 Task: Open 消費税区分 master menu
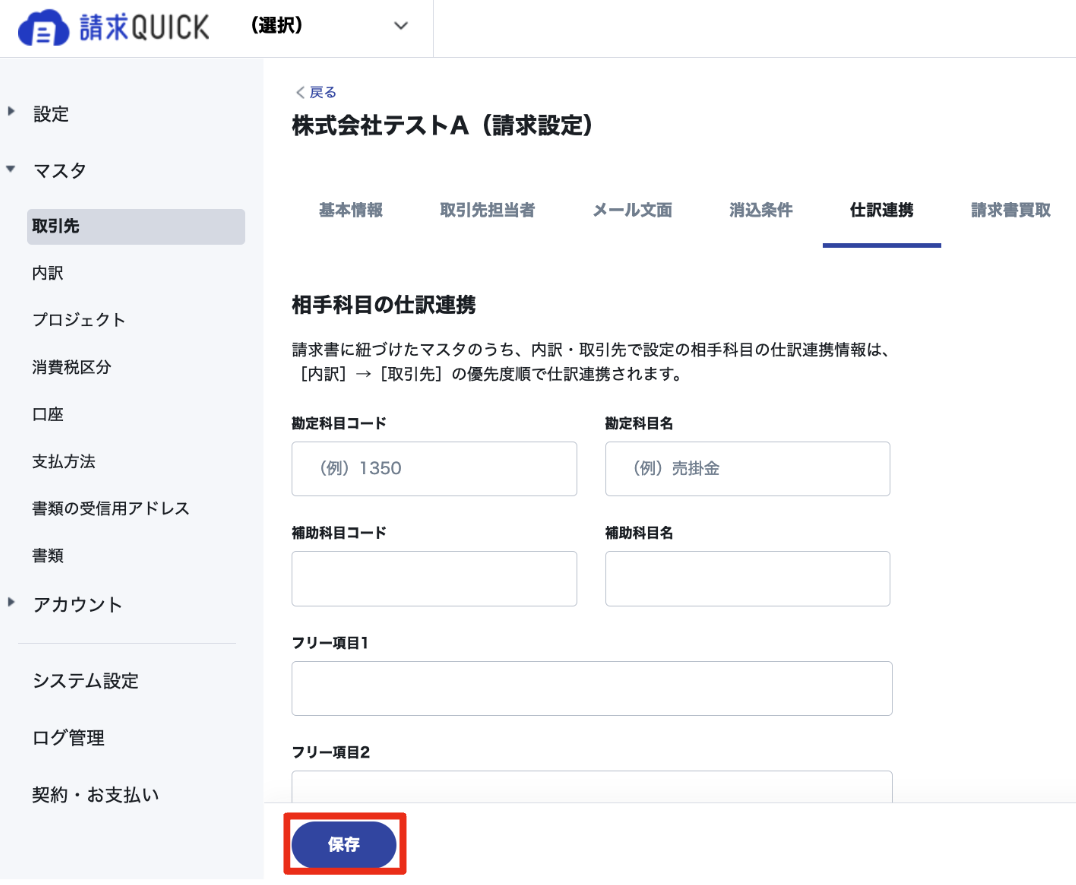click(x=71, y=367)
